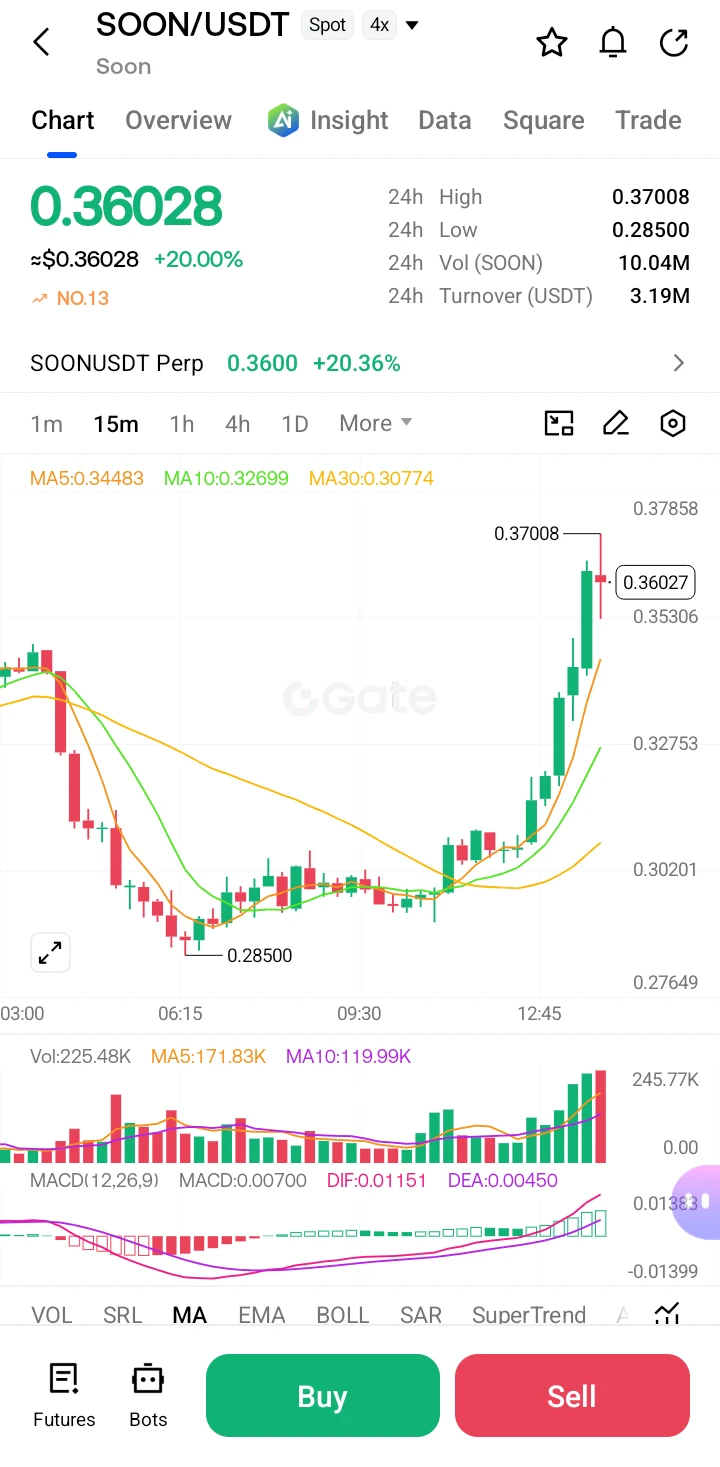Image resolution: width=720 pixels, height=1467 pixels.
Task: Tap the share icon at top right
Action: 675,43
